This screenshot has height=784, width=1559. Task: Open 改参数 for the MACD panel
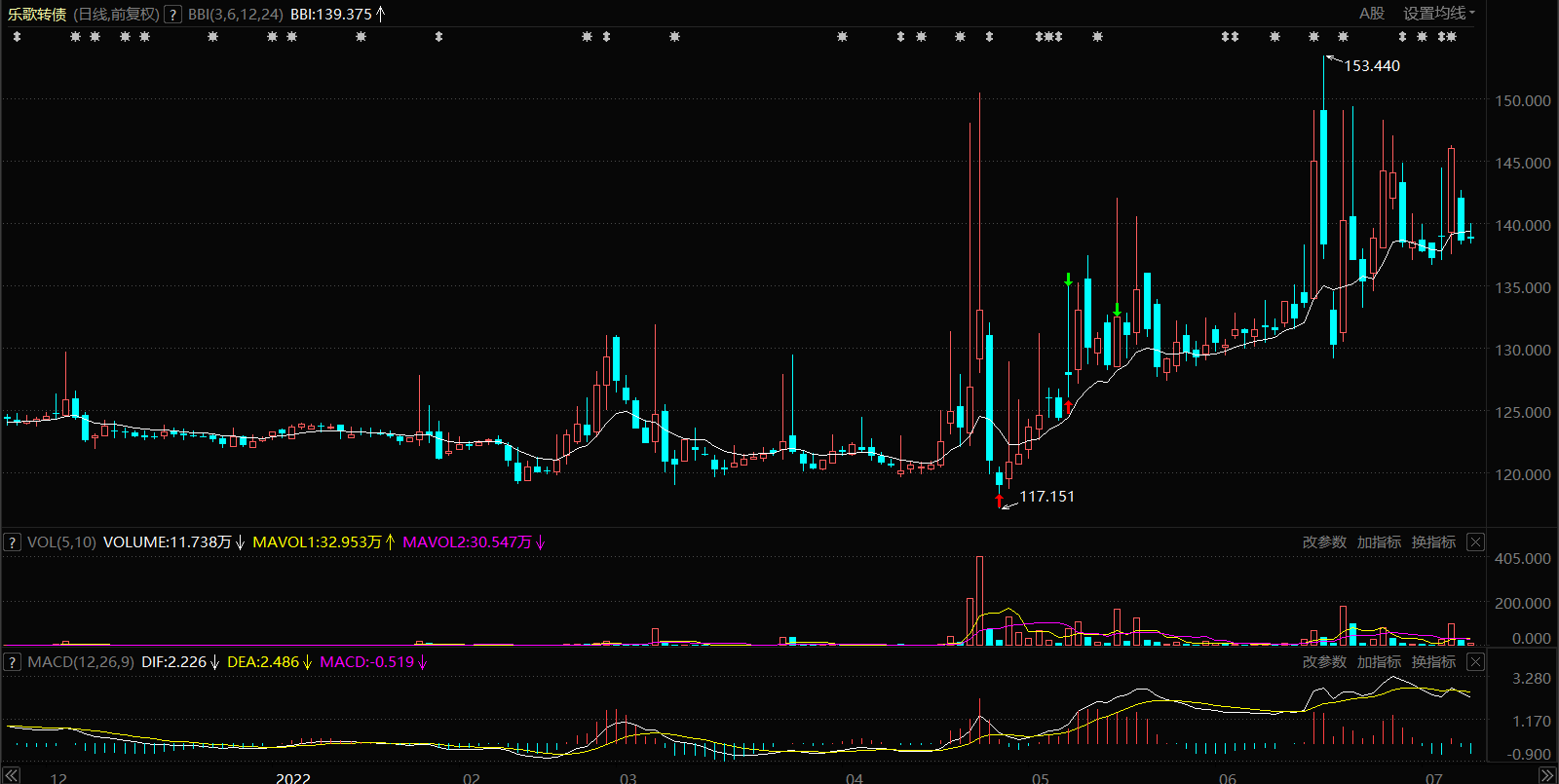pos(1324,662)
